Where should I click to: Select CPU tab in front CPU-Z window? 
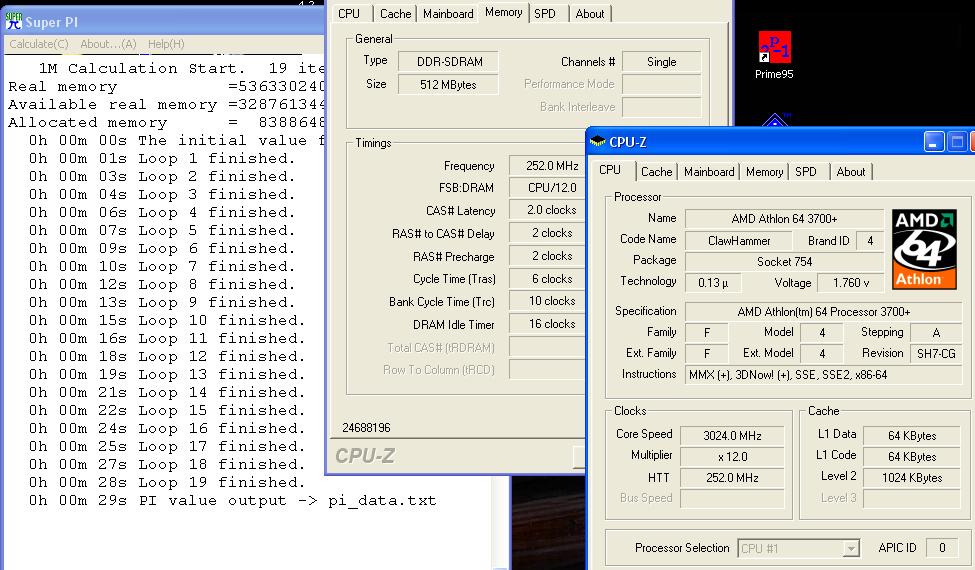pos(610,170)
